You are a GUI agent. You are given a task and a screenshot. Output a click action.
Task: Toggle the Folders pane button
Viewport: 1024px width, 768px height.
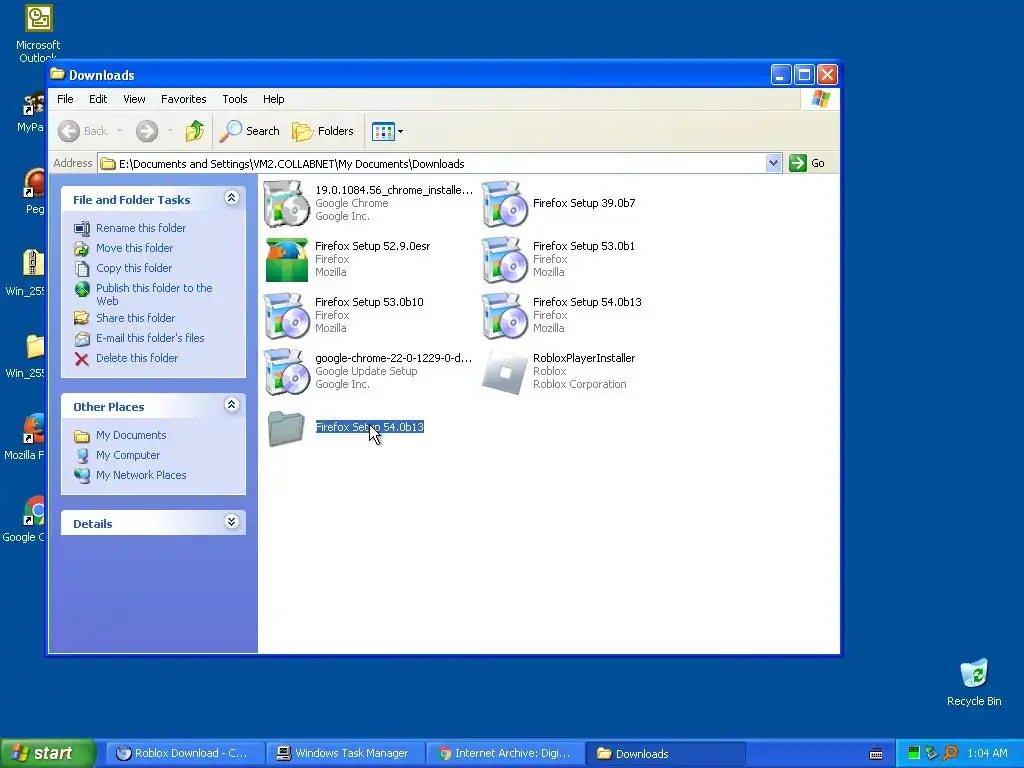coord(323,131)
